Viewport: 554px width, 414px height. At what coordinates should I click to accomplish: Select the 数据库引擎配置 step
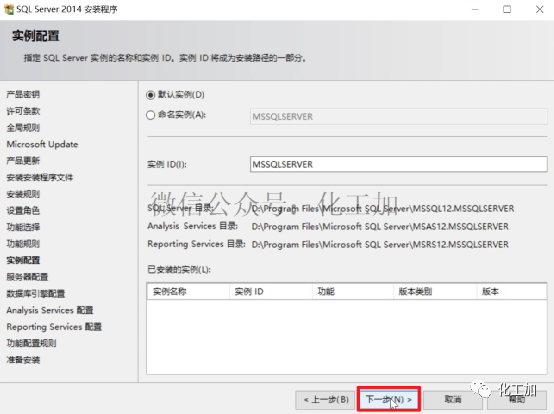pyautogui.click(x=35, y=294)
